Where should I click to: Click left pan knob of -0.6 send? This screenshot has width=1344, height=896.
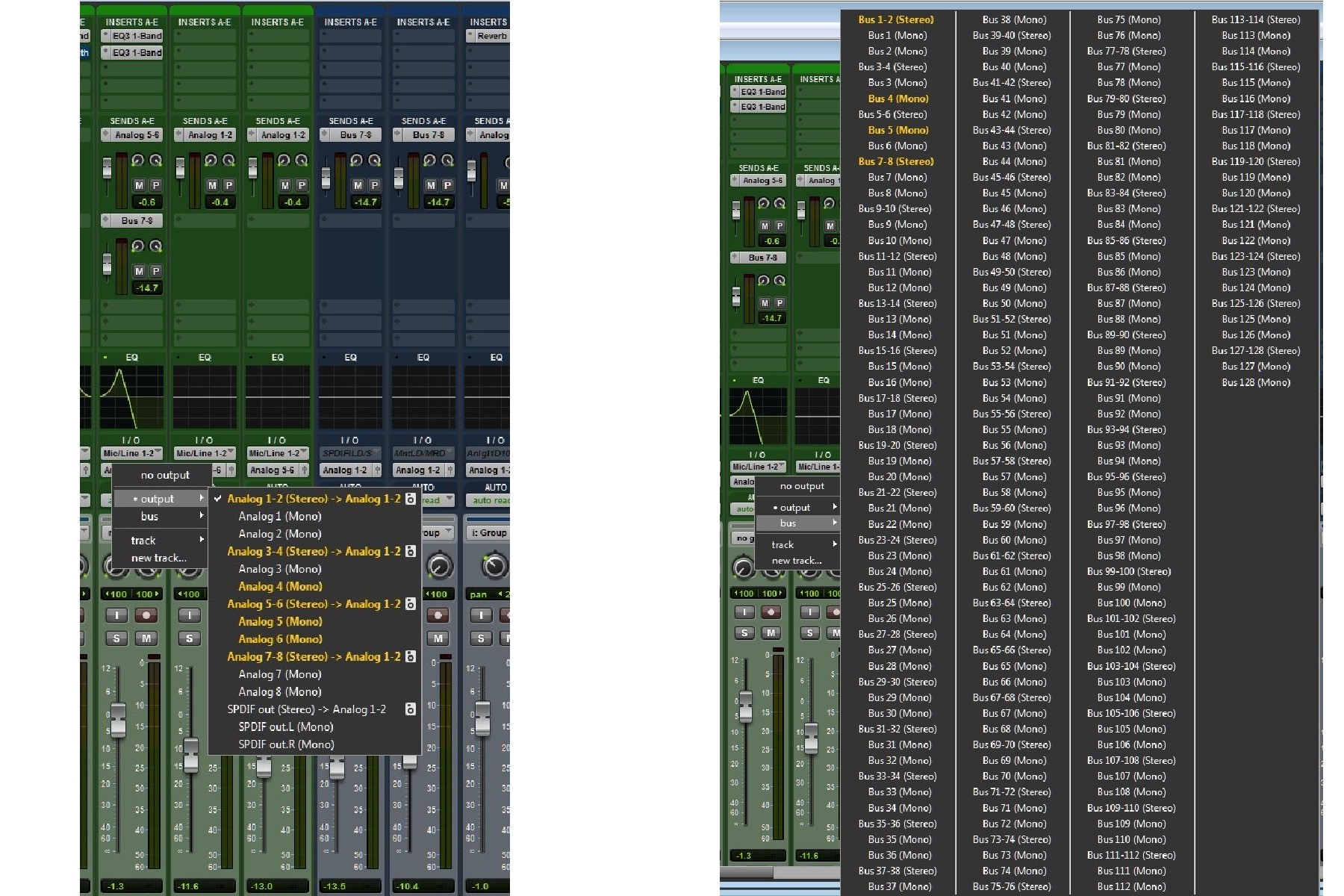click(x=138, y=161)
